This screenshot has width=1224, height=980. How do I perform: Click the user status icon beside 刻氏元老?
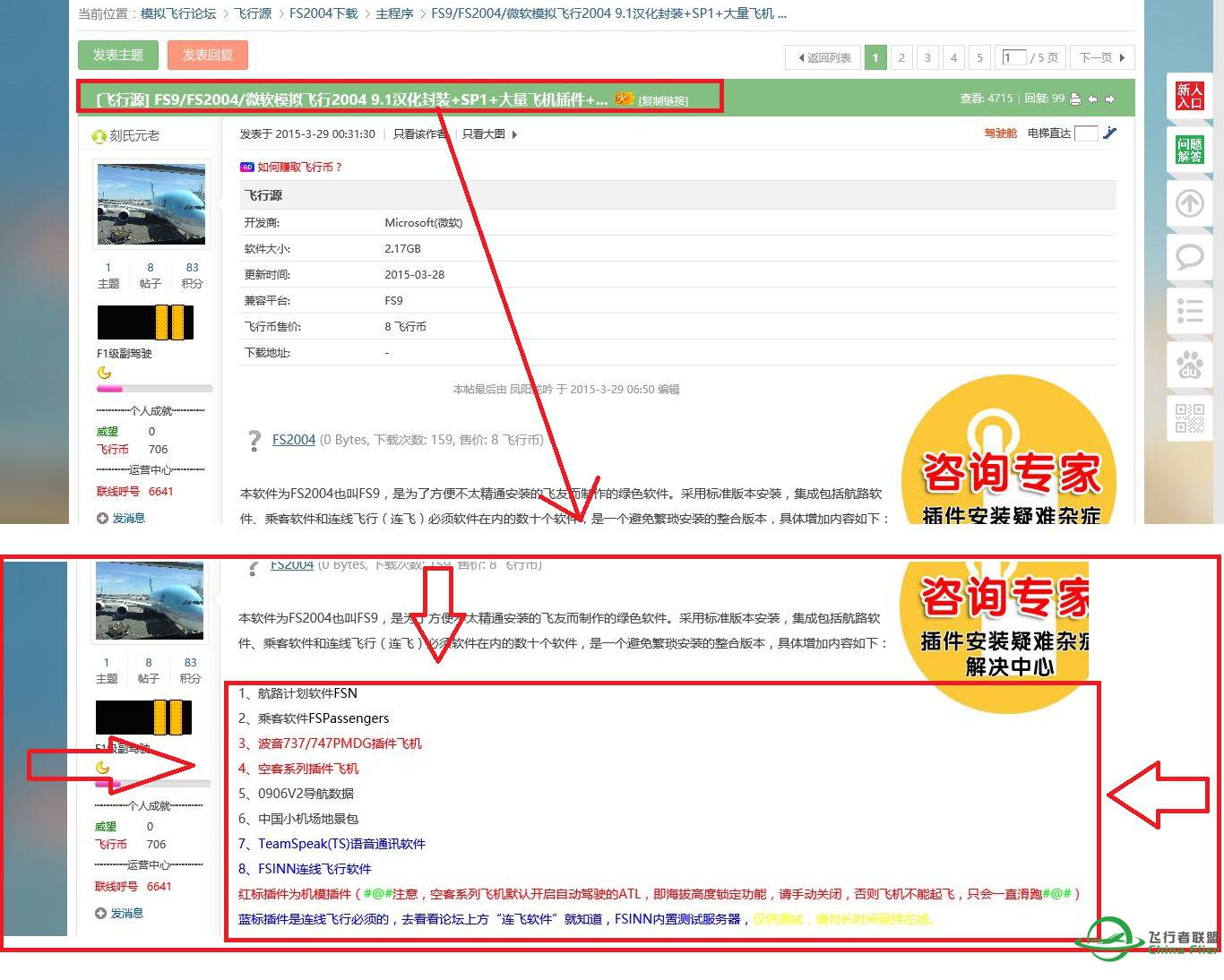[x=99, y=136]
